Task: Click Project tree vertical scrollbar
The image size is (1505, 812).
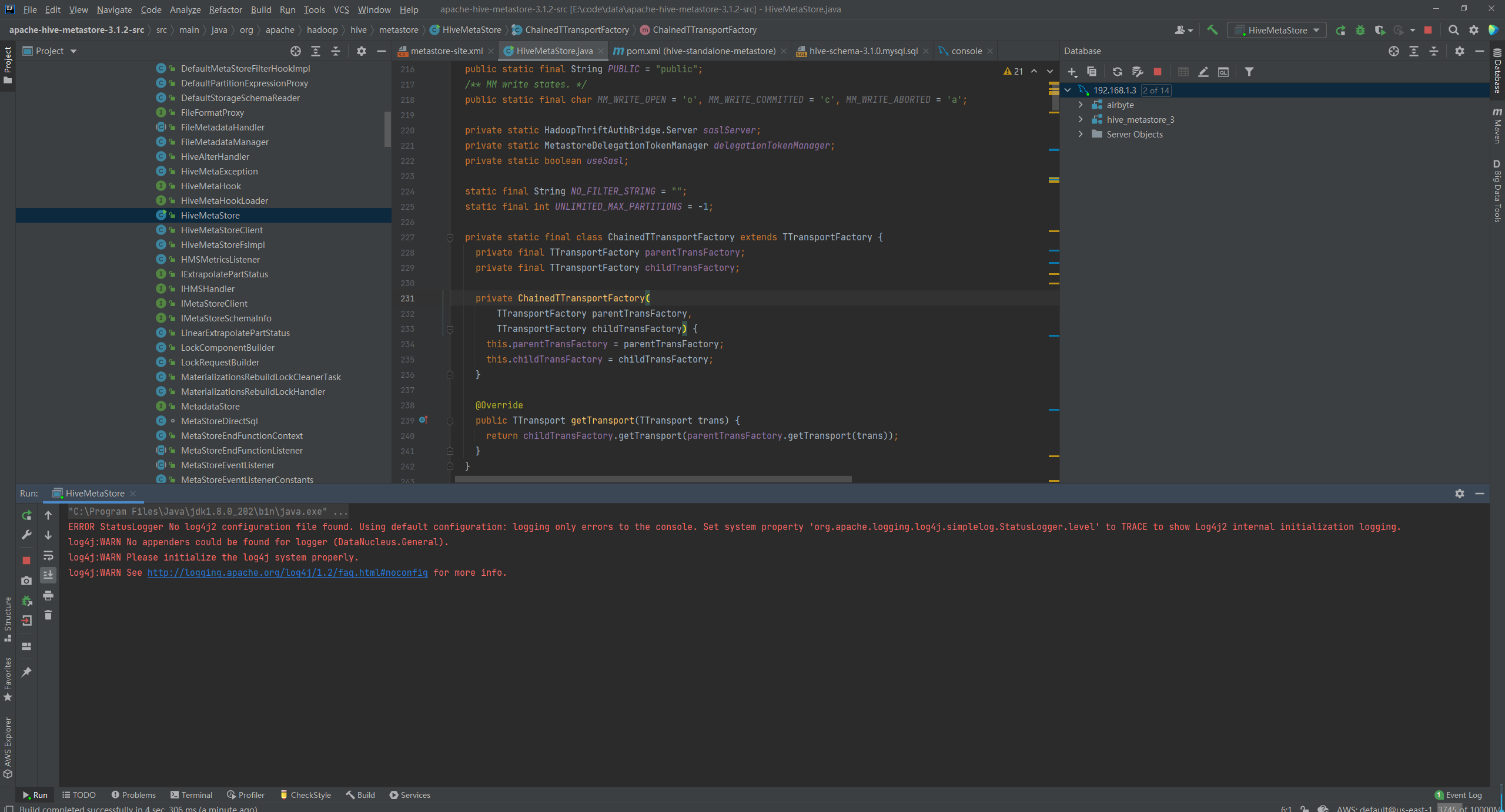Action: tap(387, 129)
